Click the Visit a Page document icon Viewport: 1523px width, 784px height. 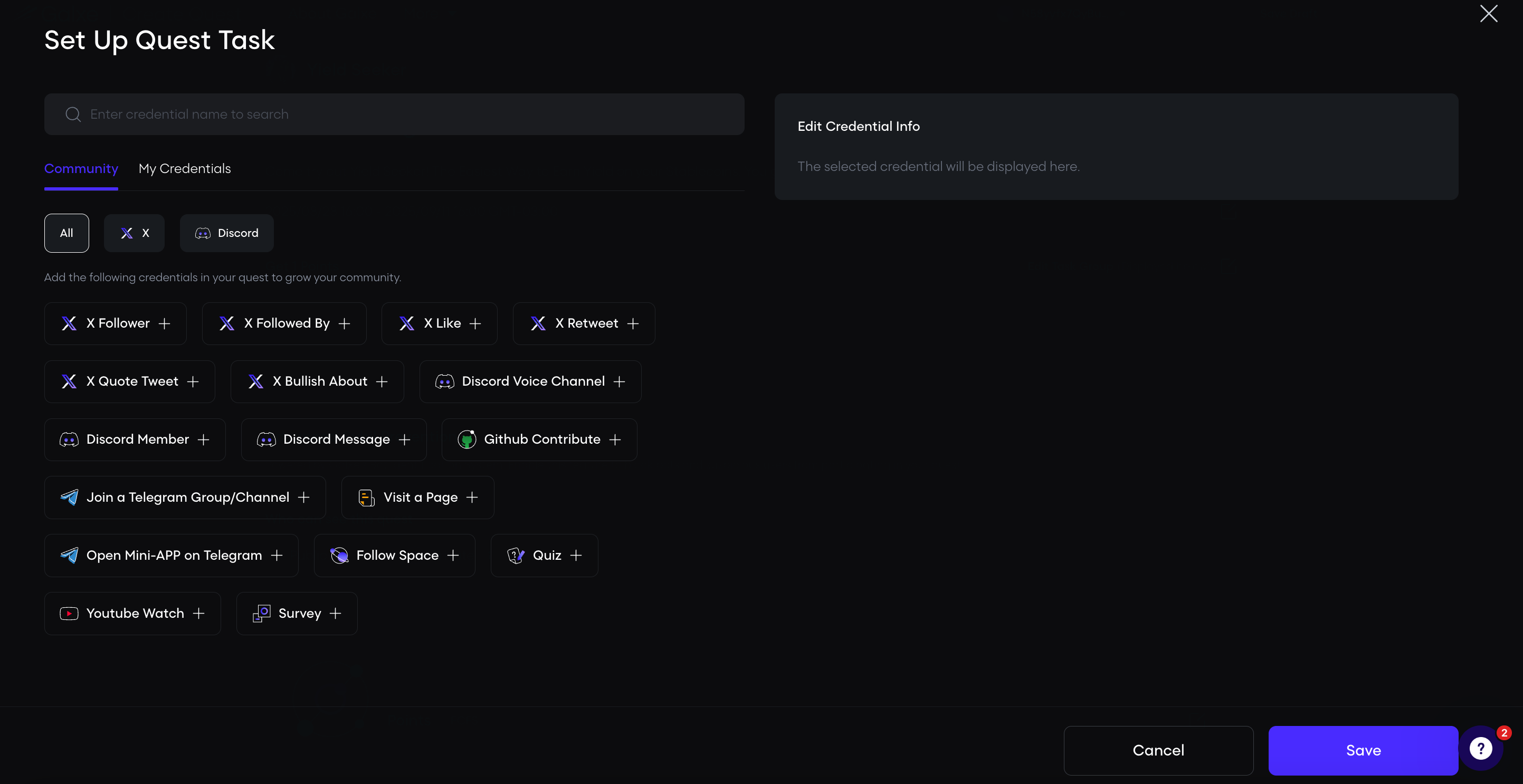[x=367, y=497]
